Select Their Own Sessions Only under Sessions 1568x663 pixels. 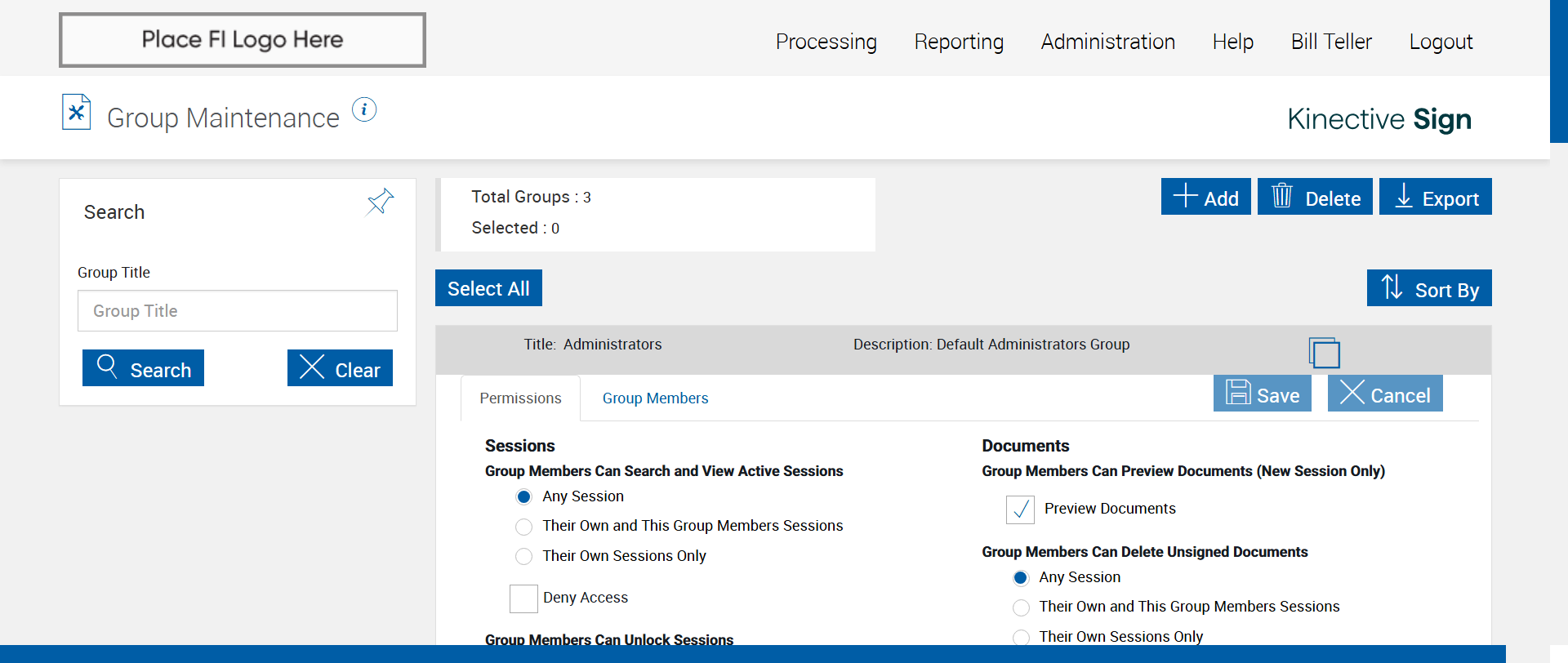coord(524,557)
